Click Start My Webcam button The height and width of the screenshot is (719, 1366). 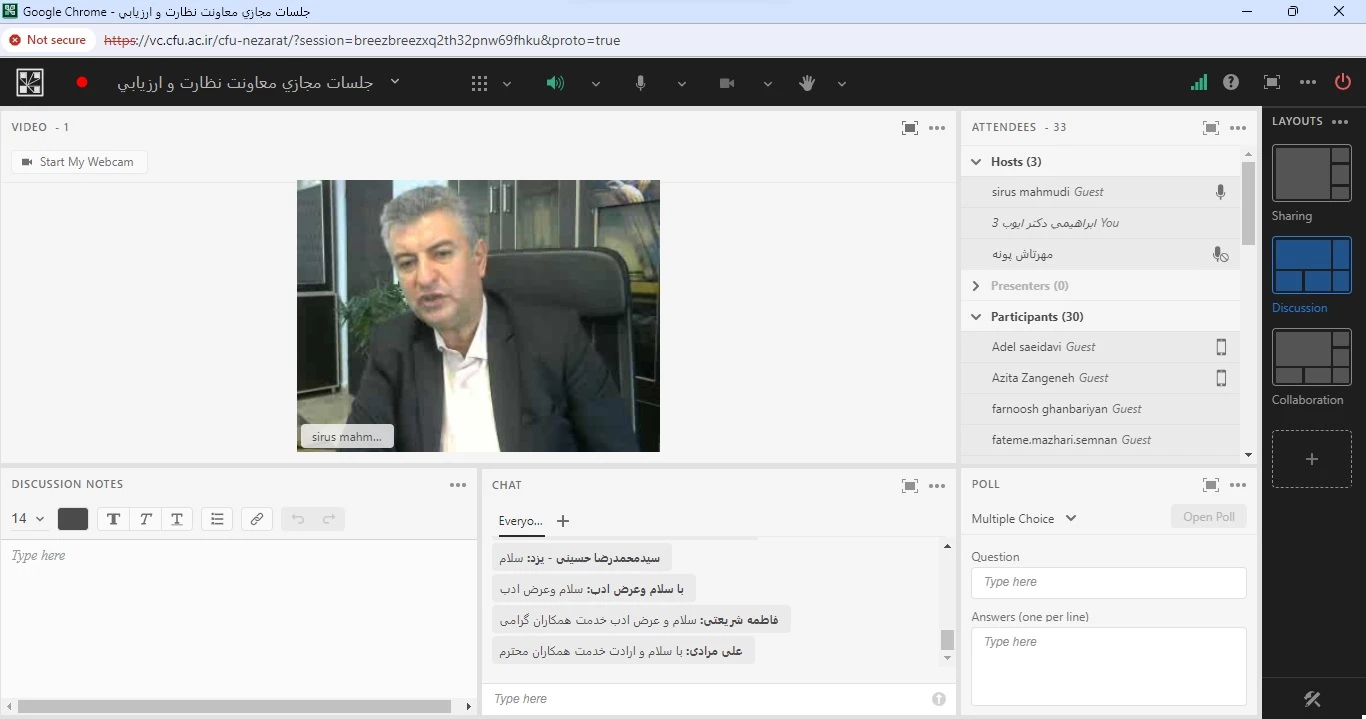click(79, 162)
